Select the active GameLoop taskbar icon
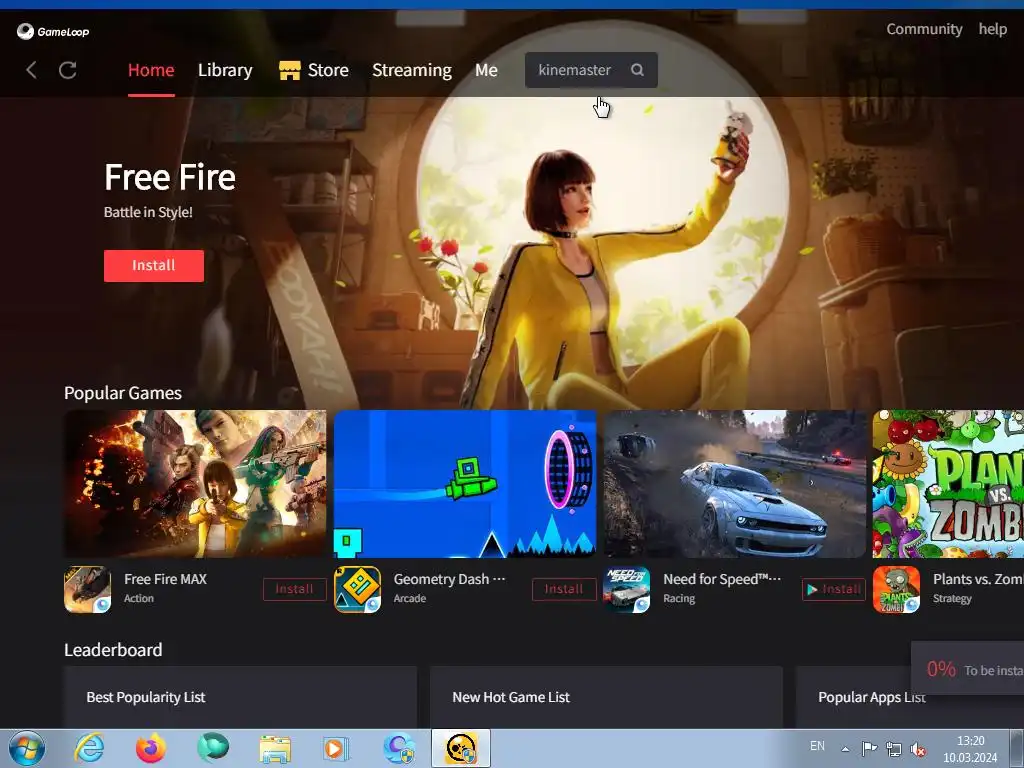 coord(461,748)
